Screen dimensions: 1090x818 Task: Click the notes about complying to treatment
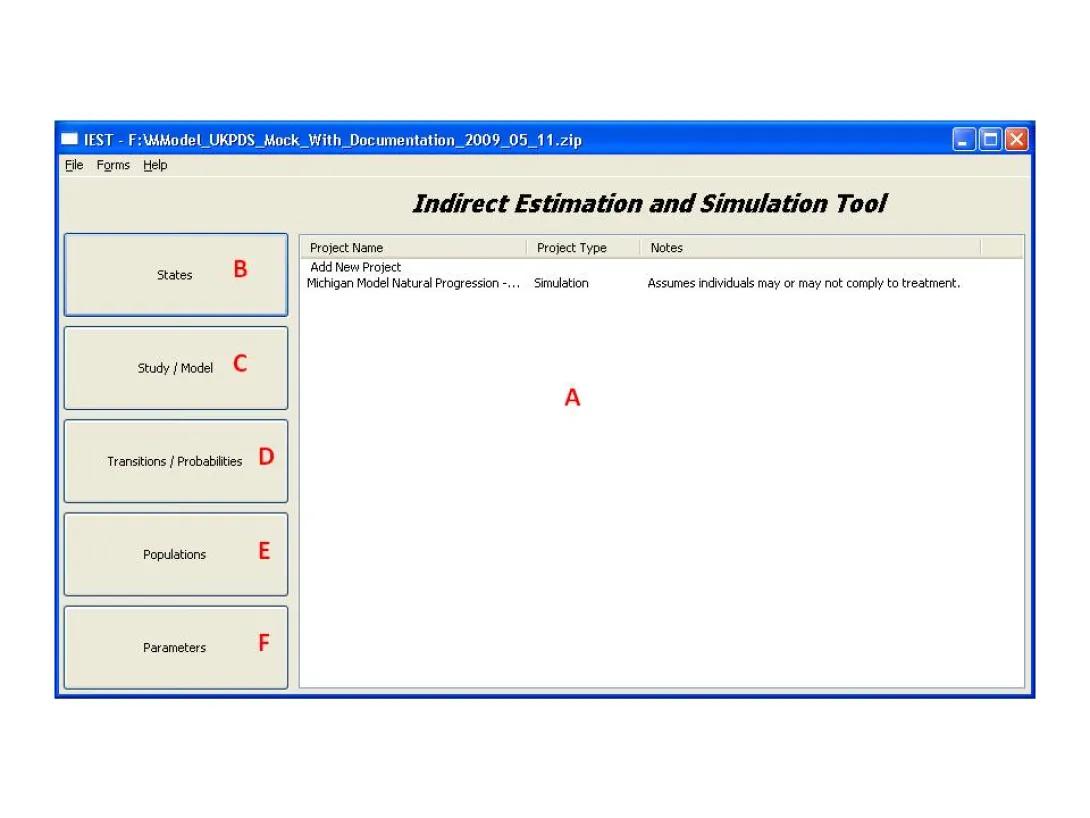(804, 283)
